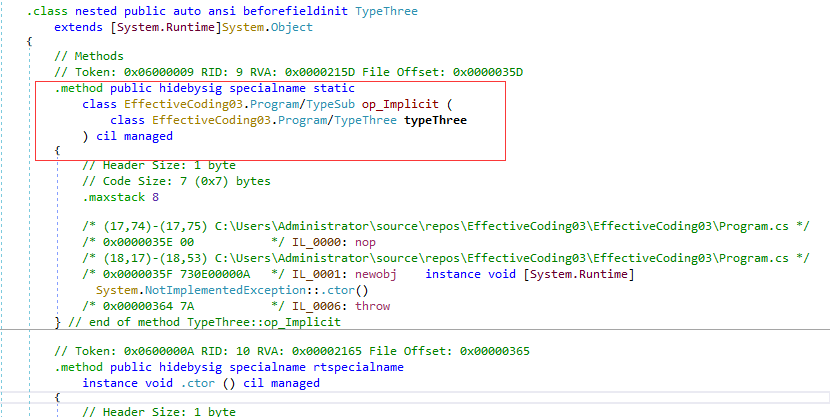
Task: Click the bold typeThree parameter name
Action: coord(435,120)
